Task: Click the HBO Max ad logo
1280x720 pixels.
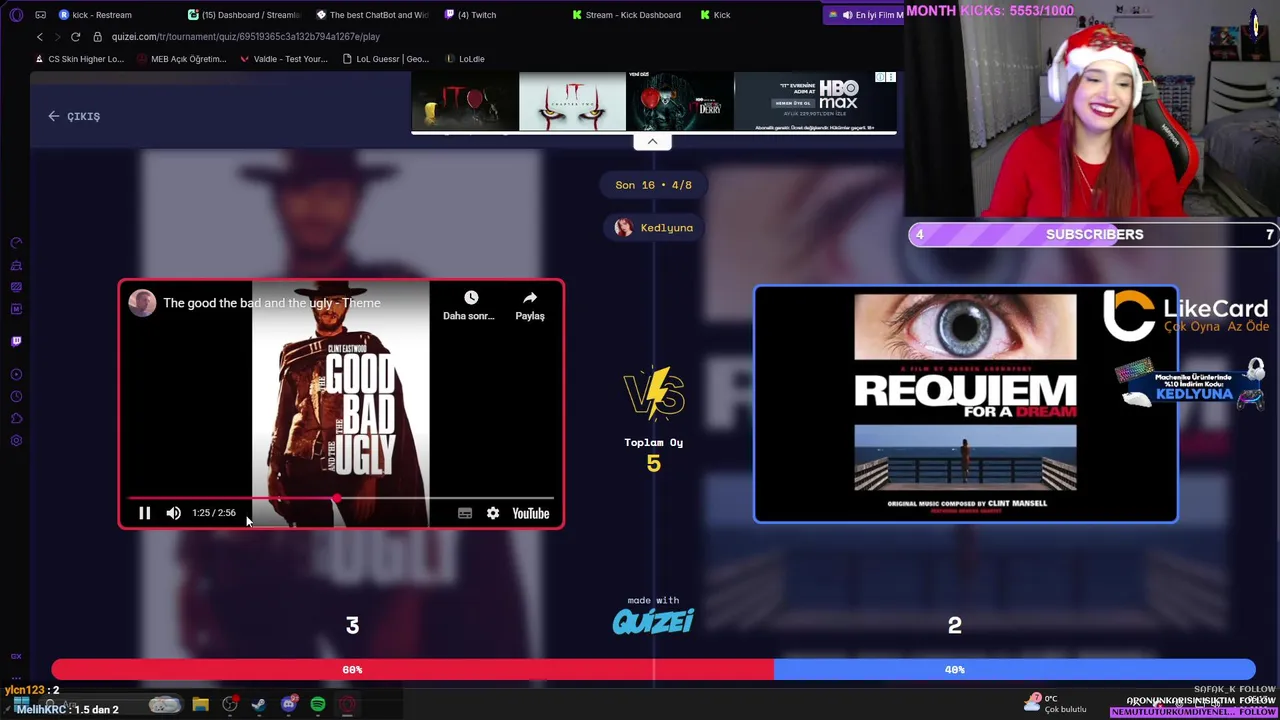Action: click(x=838, y=96)
